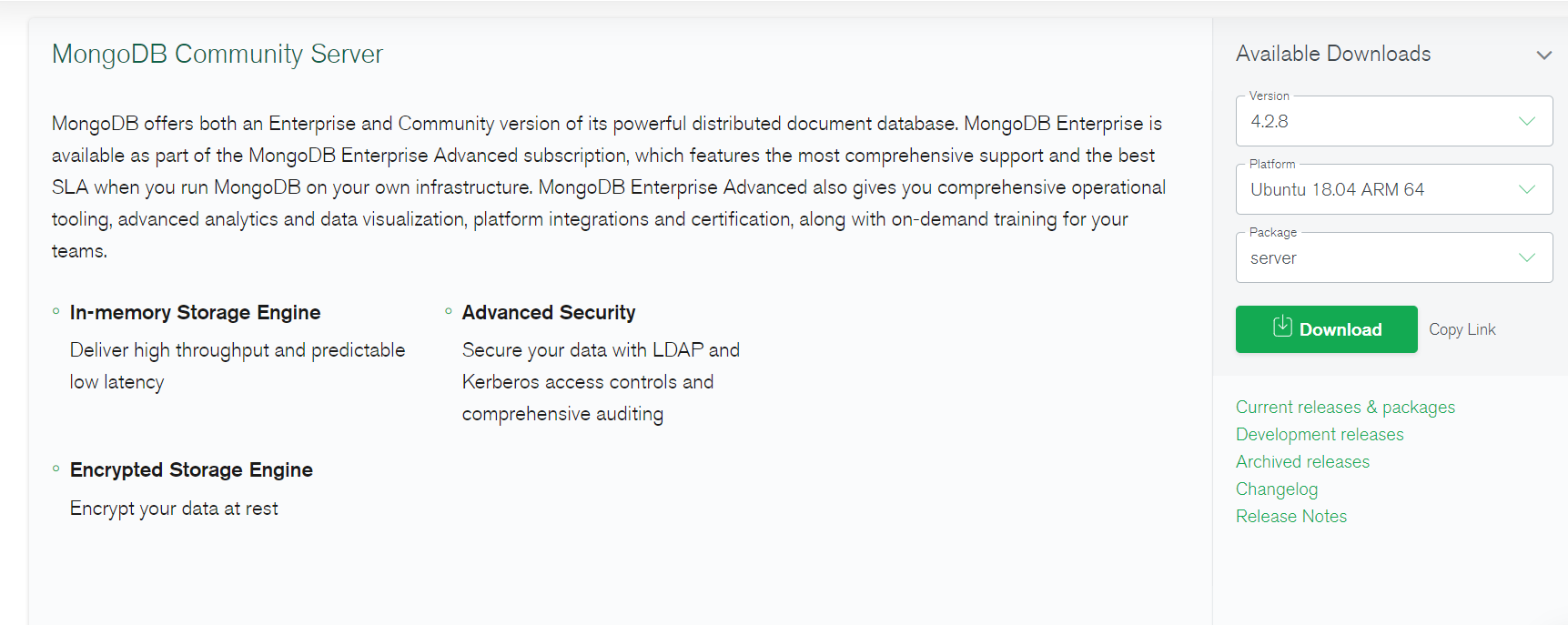Click the bullet beside Advanced Security
This screenshot has width=1568, height=625.
449,312
